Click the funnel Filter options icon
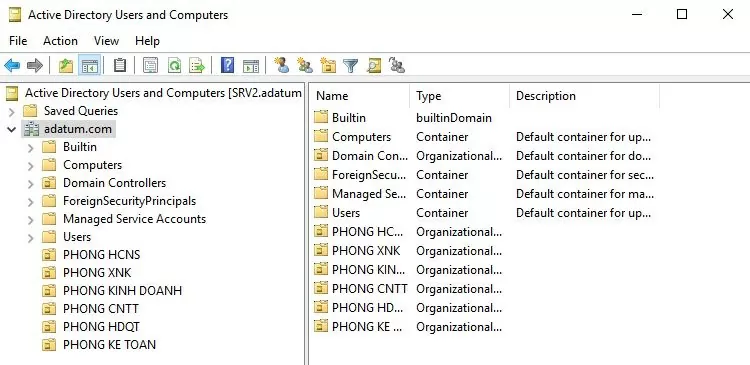Viewport: 750px width, 365px height. point(351,65)
